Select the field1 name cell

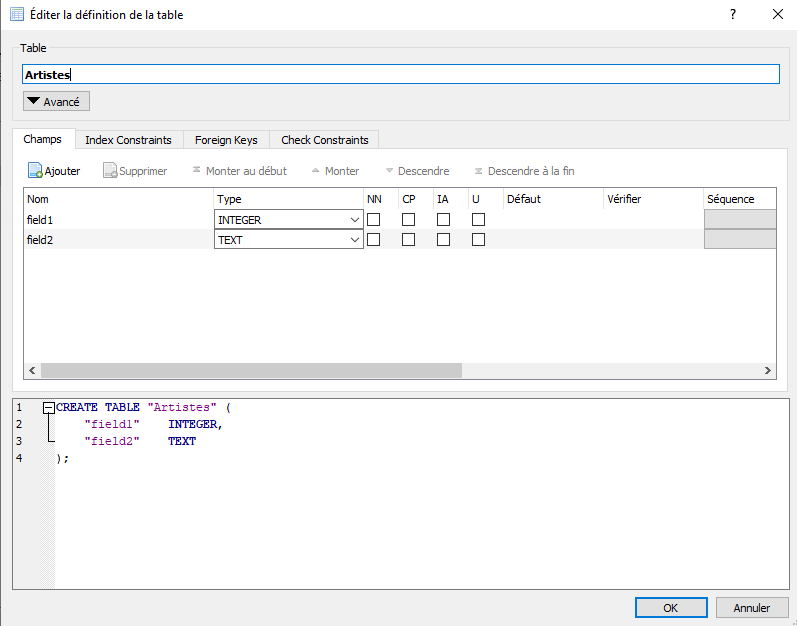click(x=118, y=220)
